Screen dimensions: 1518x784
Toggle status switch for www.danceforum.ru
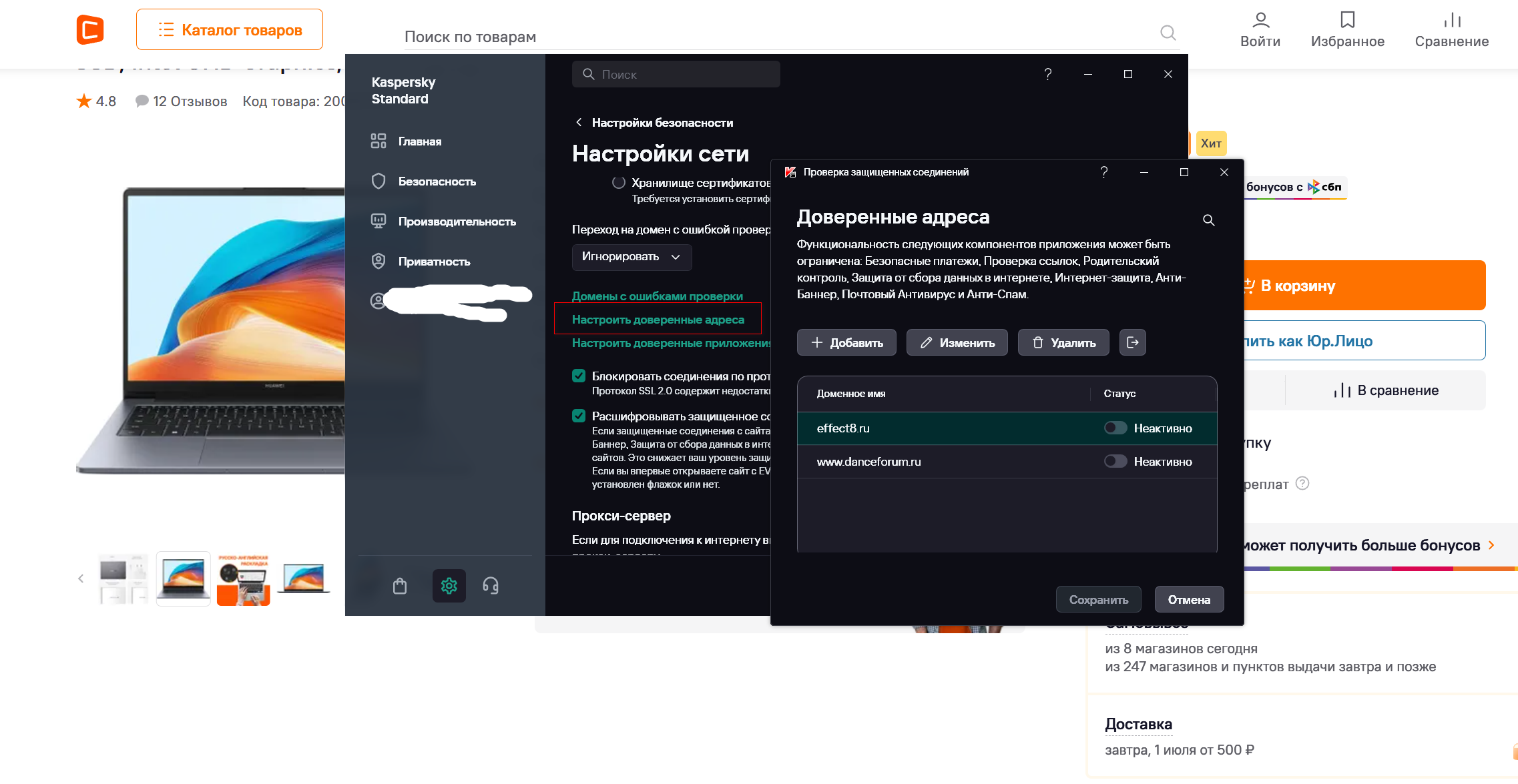pyautogui.click(x=1115, y=462)
